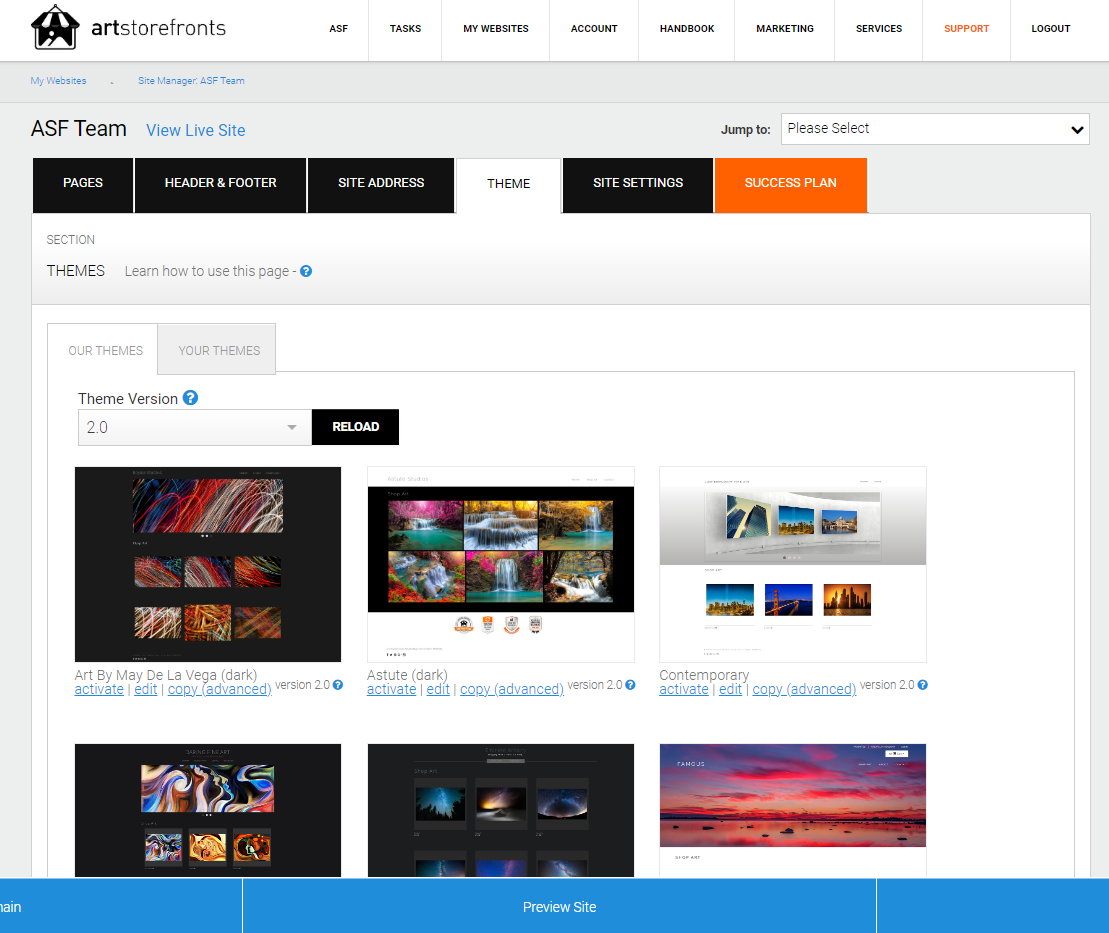Click the SUPPORT menu item
This screenshot has width=1109, height=933.
966,29
